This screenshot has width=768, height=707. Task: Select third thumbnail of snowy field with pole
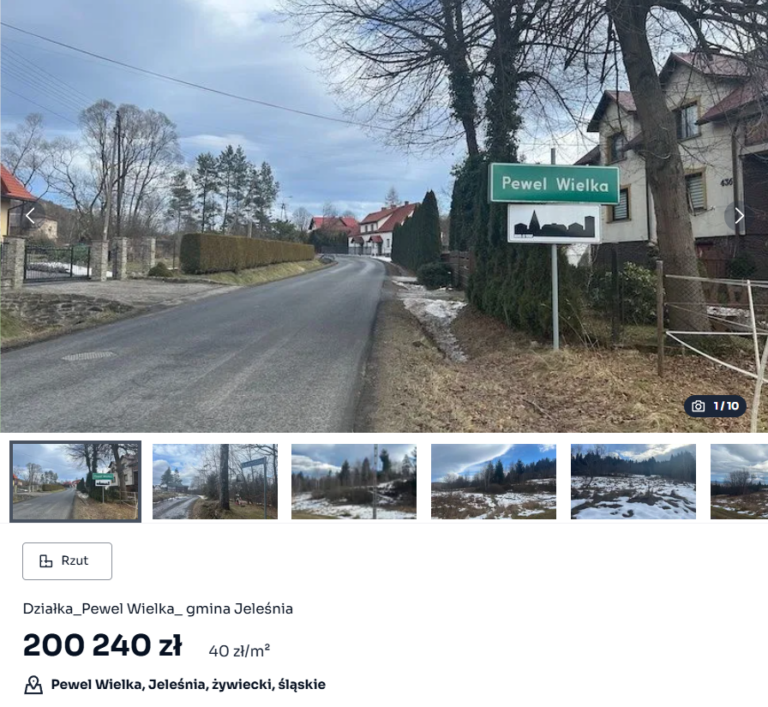[354, 482]
